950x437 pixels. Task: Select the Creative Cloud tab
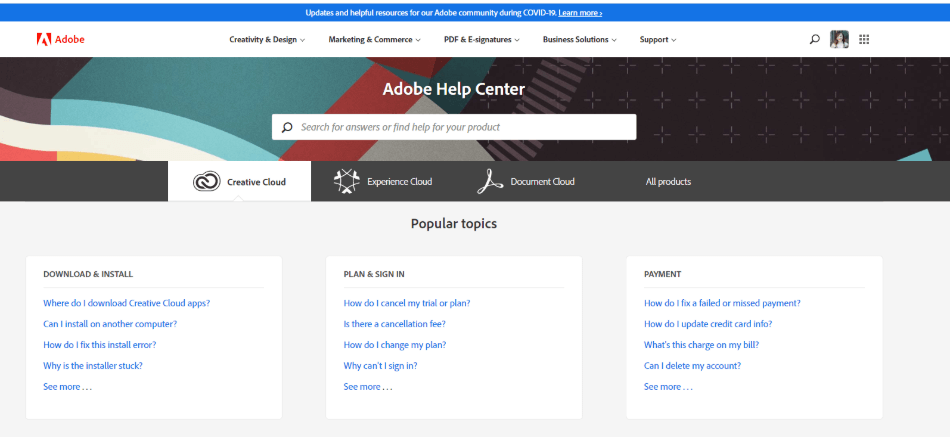pos(239,181)
